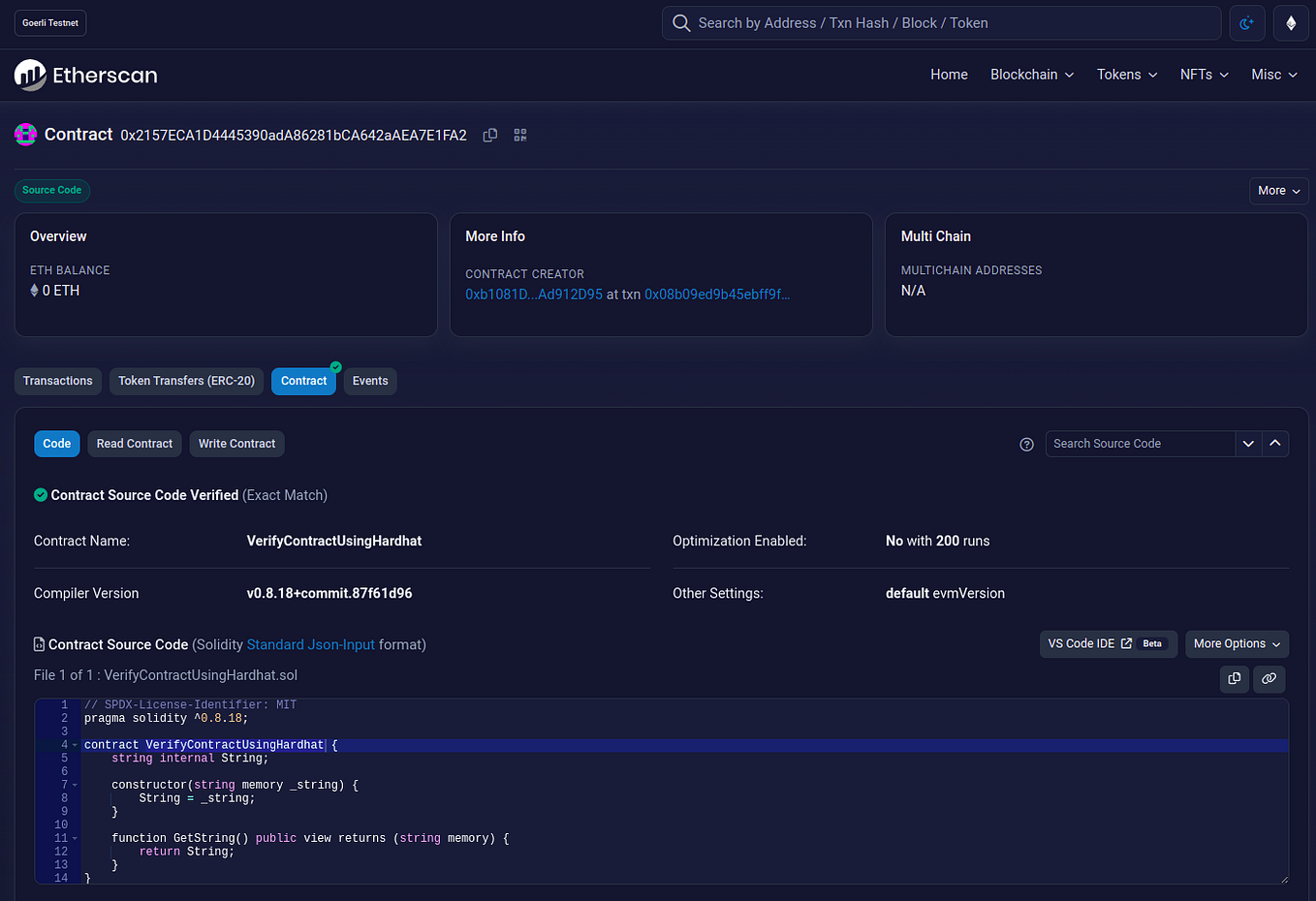Click the Ethereum gas tracker diamond icon

click(1291, 22)
